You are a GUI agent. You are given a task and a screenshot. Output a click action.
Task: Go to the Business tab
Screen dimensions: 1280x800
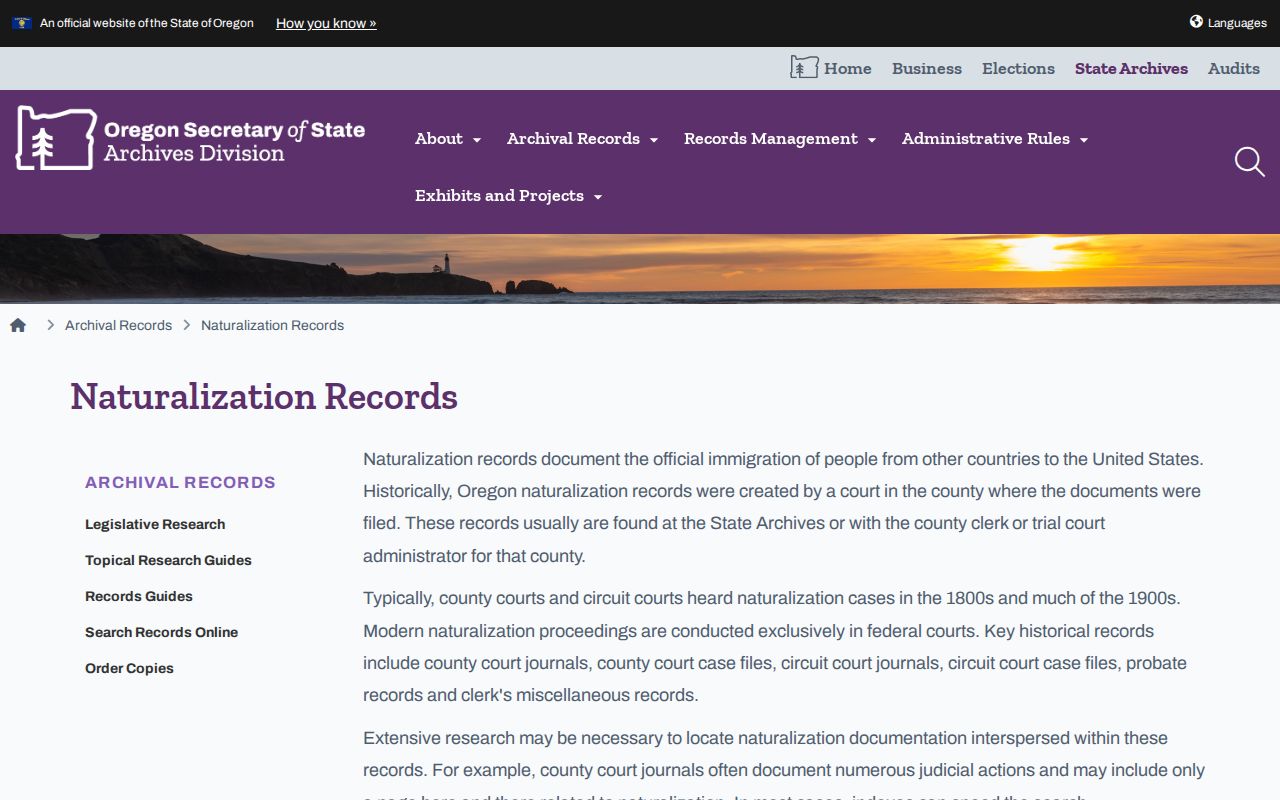point(927,69)
